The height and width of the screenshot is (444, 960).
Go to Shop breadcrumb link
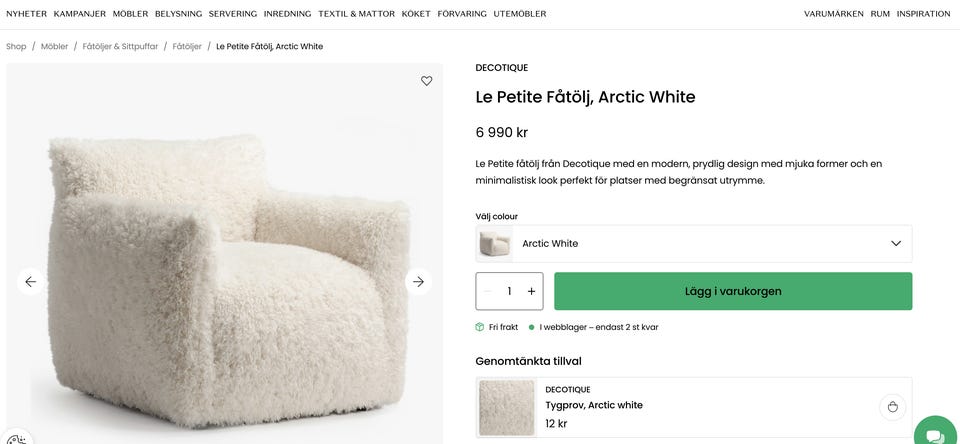point(16,46)
